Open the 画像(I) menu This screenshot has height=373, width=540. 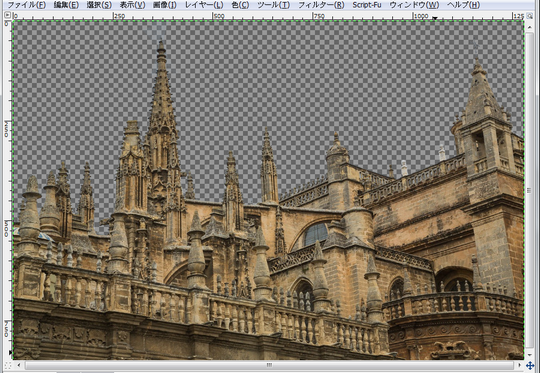(x=165, y=5)
